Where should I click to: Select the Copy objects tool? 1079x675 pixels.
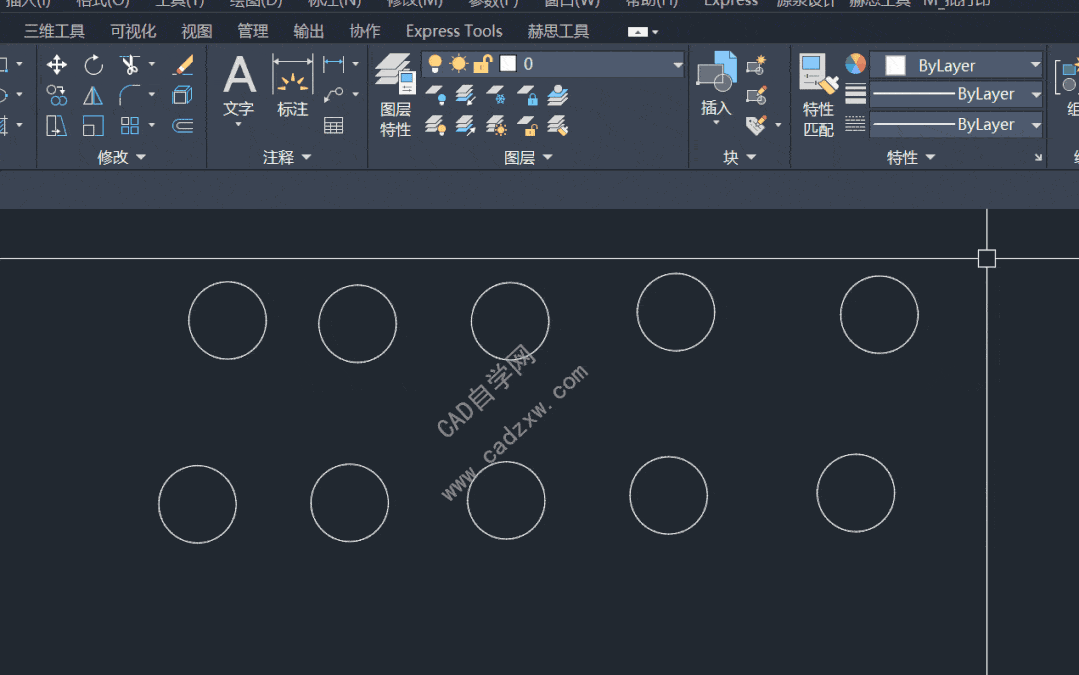56,95
